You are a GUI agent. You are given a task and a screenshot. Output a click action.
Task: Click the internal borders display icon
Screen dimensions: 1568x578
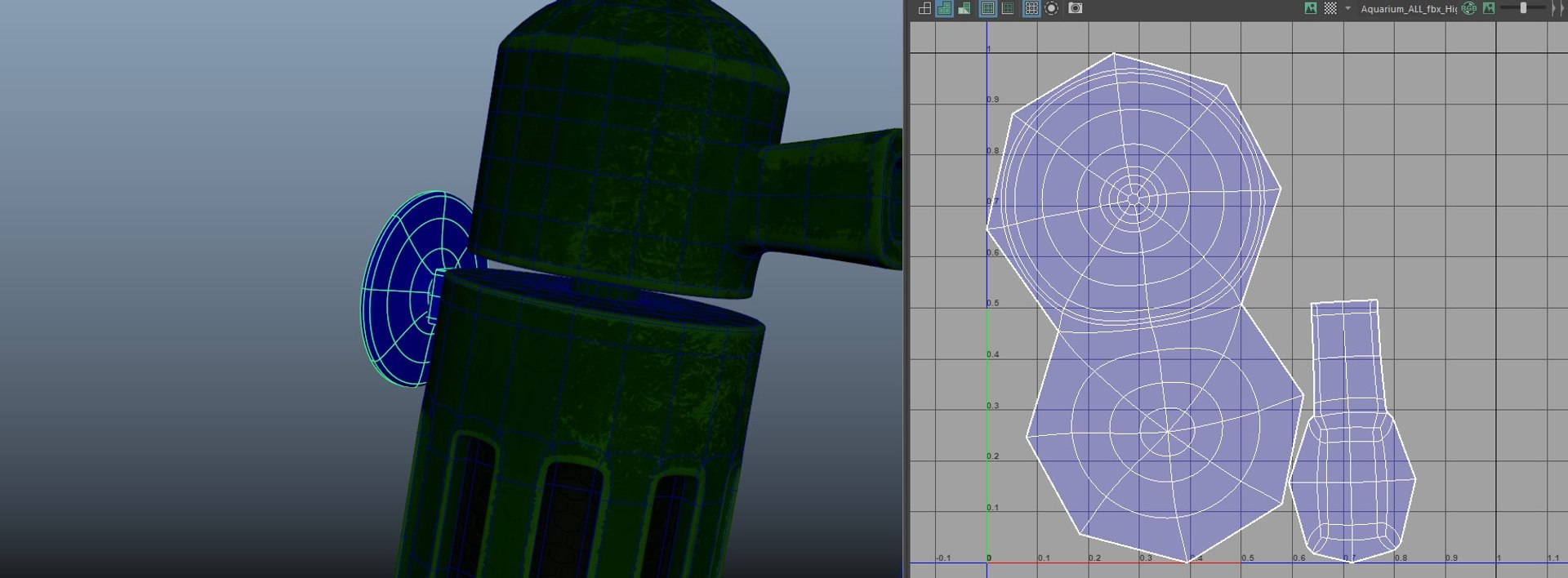1008,8
